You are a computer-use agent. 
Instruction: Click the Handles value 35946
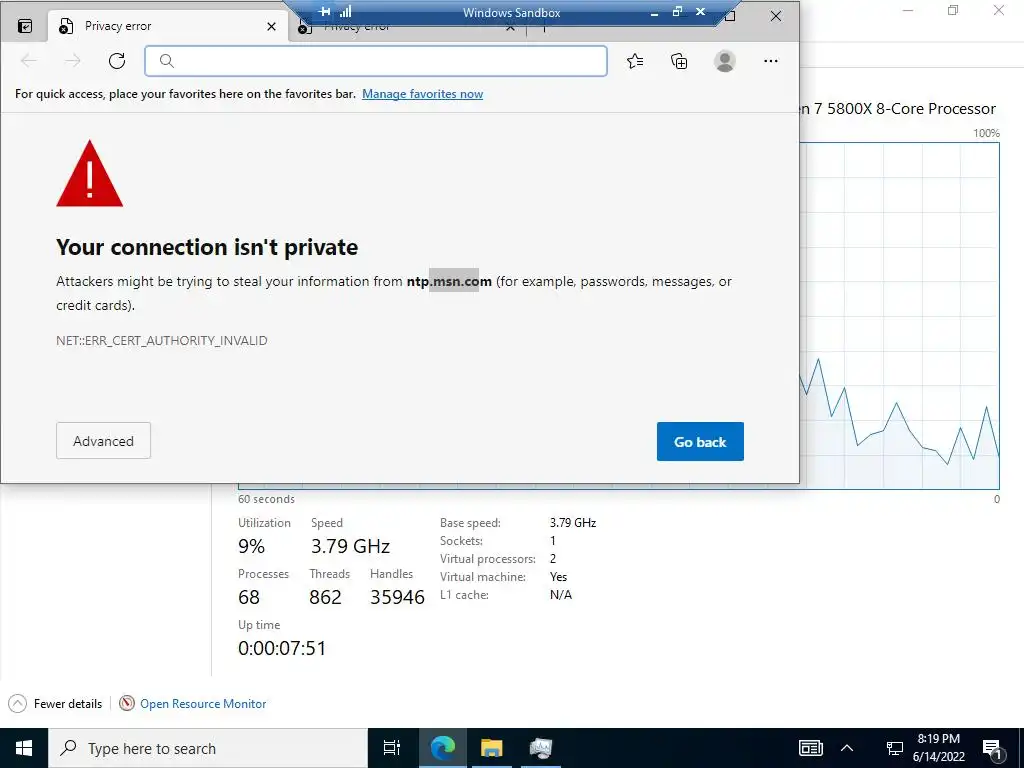(397, 597)
